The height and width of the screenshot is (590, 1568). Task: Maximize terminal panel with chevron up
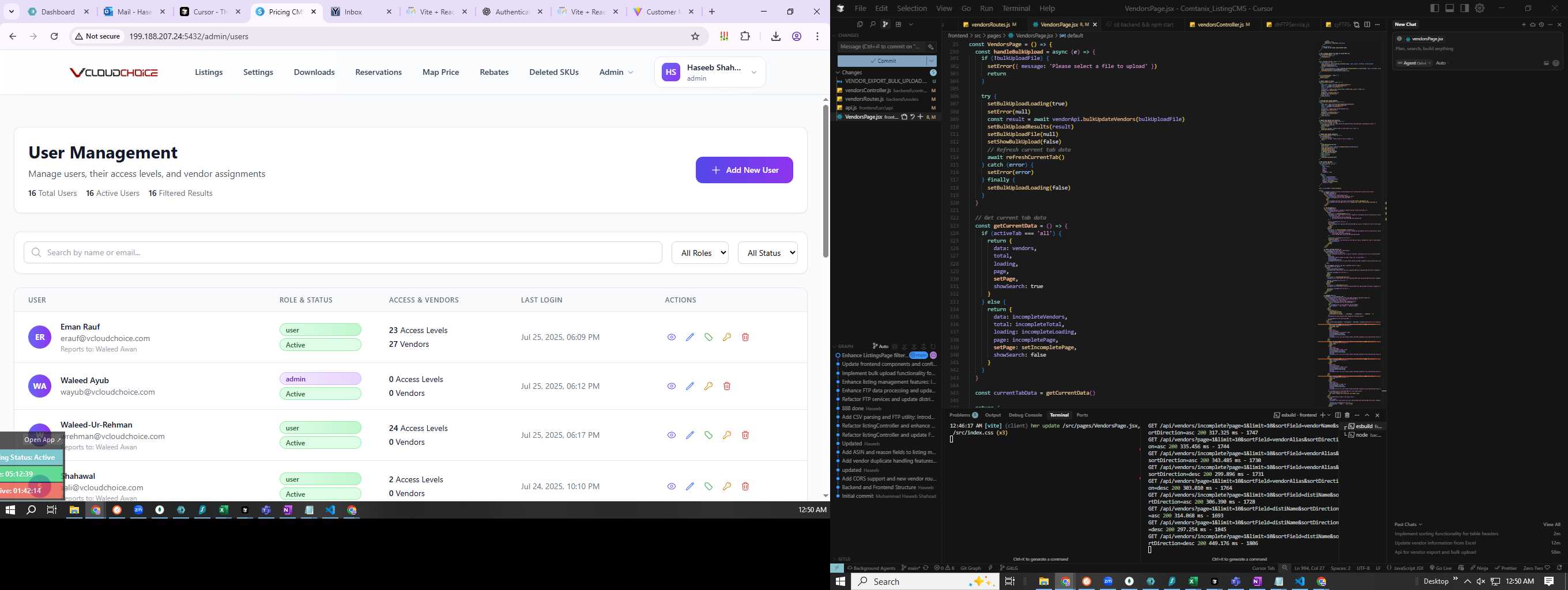pyautogui.click(x=1368, y=415)
